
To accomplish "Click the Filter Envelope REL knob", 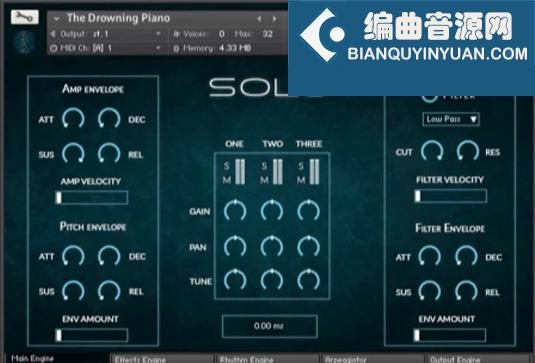I will pyautogui.click(x=466, y=291).
